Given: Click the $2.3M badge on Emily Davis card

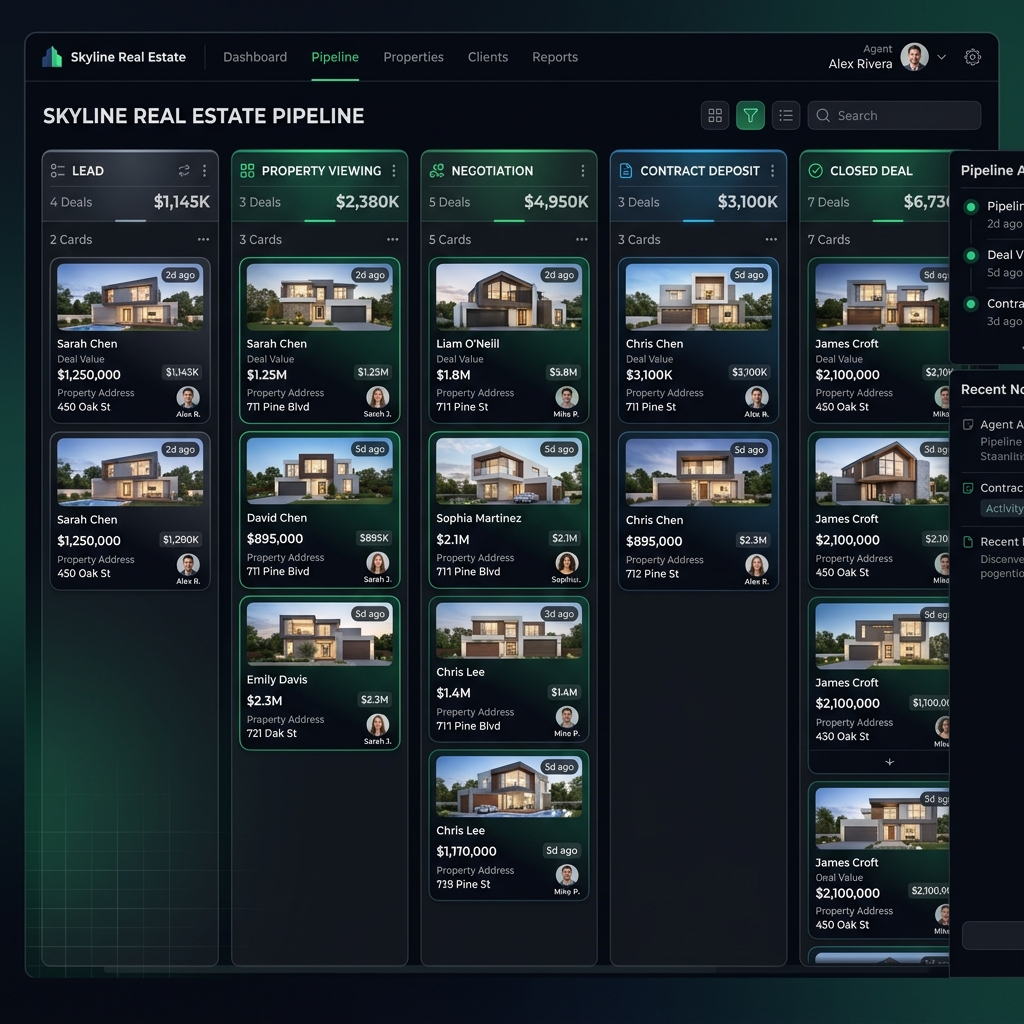Looking at the screenshot, I should click(375, 699).
